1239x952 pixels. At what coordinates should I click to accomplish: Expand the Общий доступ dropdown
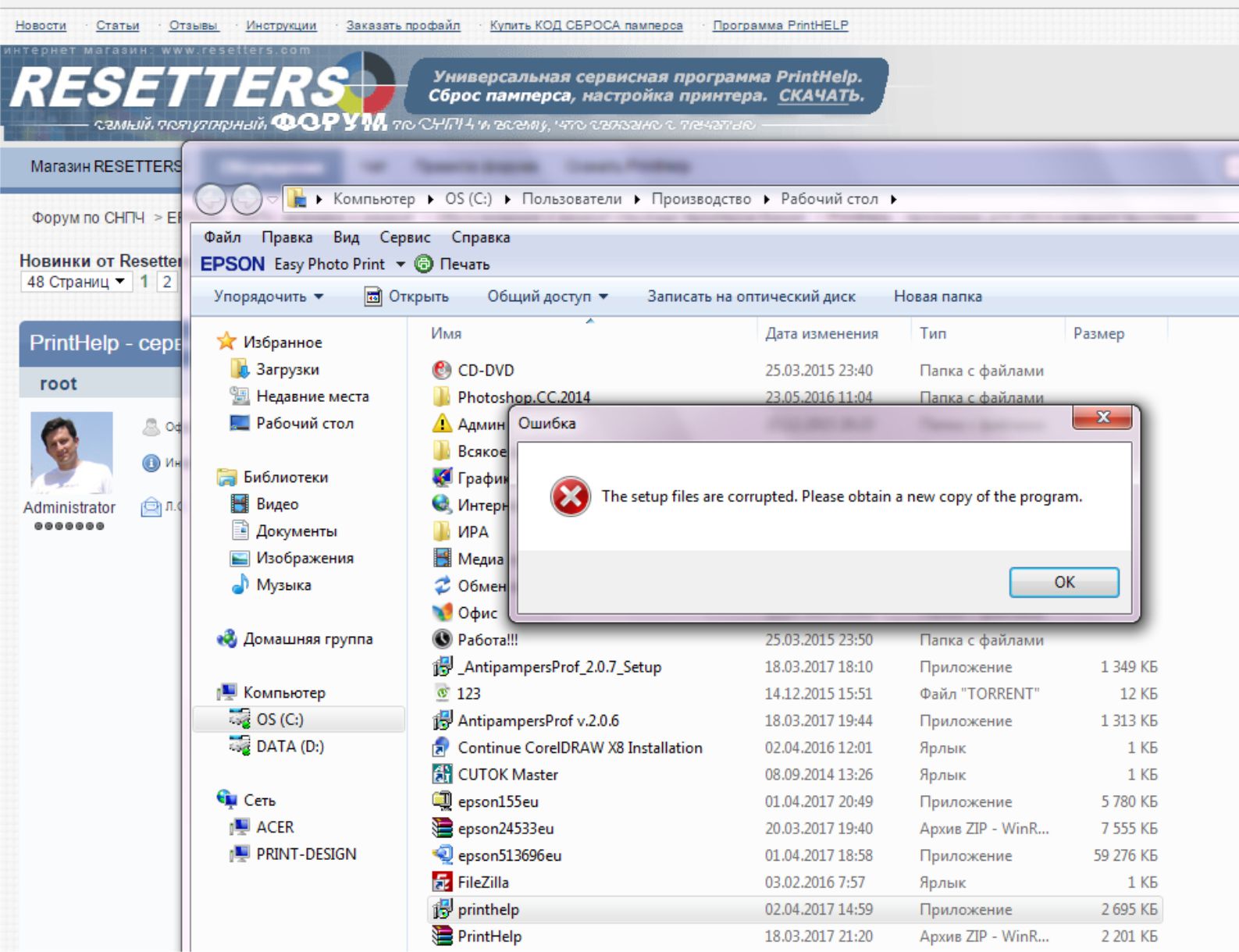[547, 297]
